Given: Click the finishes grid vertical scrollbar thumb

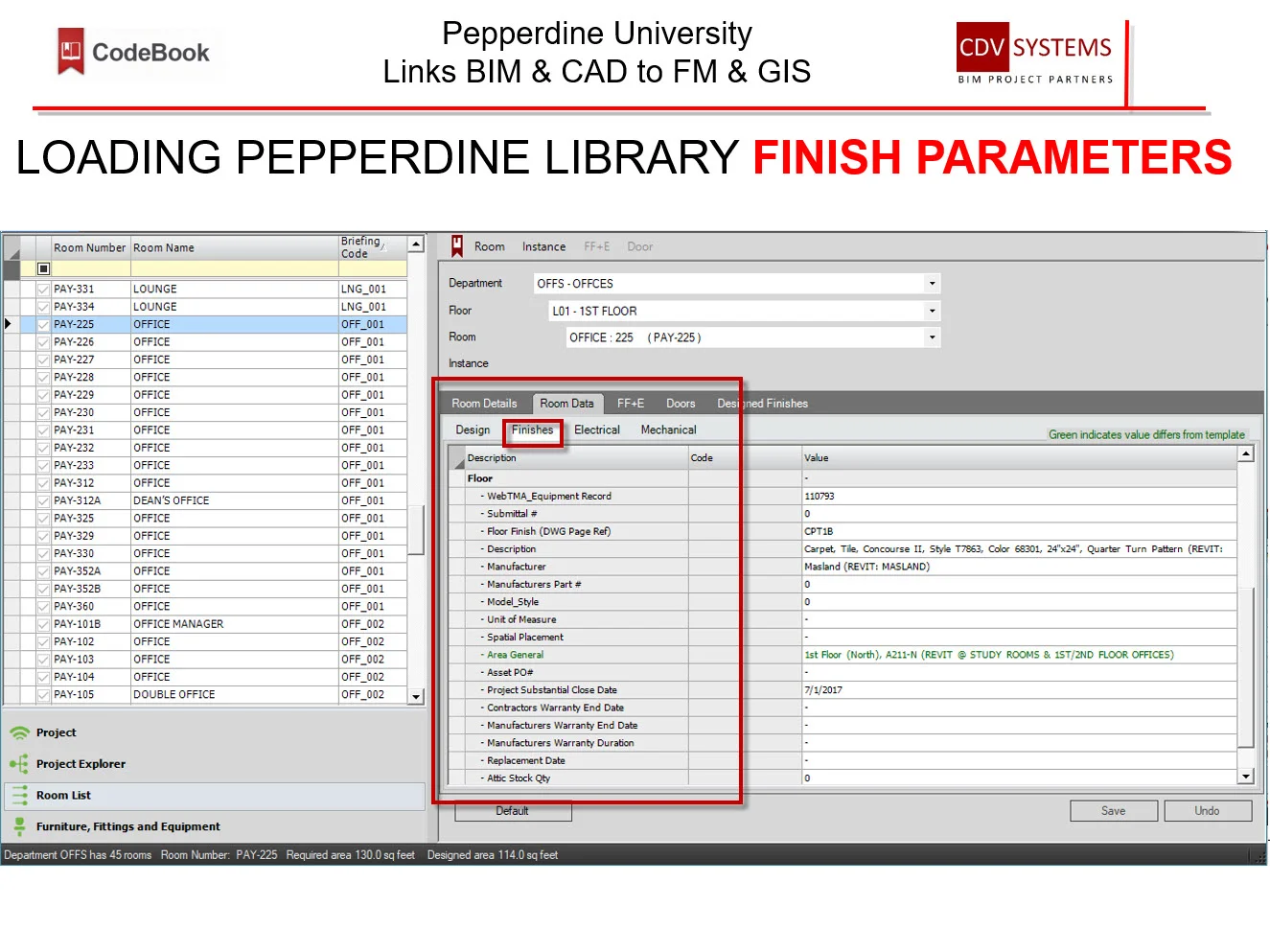Looking at the screenshot, I should (x=1246, y=666).
